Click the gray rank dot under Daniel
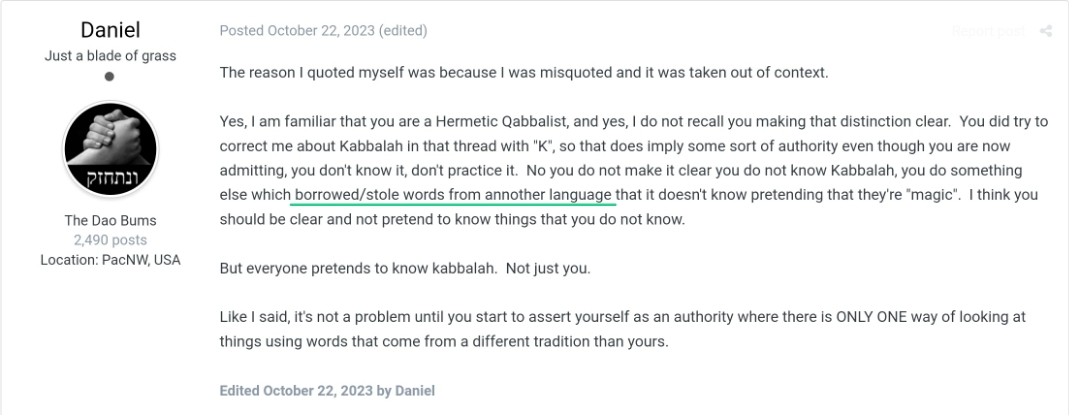 point(109,76)
